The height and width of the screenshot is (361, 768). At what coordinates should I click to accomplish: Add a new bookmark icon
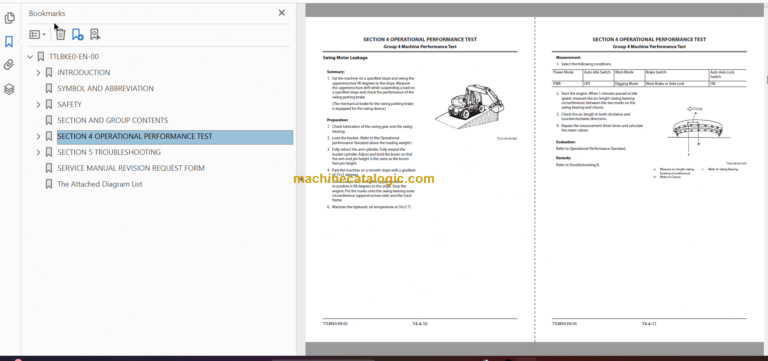[x=77, y=34]
